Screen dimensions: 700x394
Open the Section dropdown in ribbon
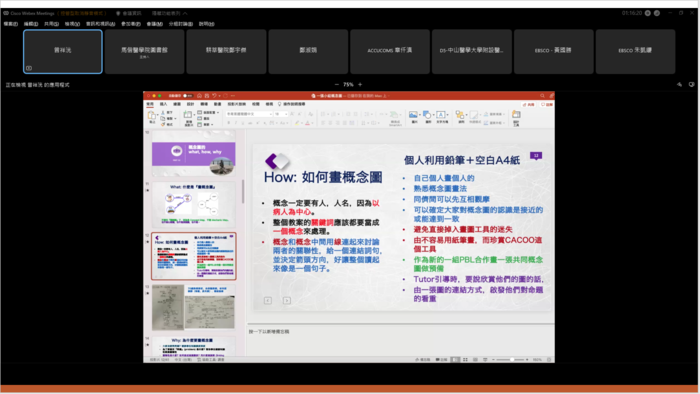coord(205,124)
